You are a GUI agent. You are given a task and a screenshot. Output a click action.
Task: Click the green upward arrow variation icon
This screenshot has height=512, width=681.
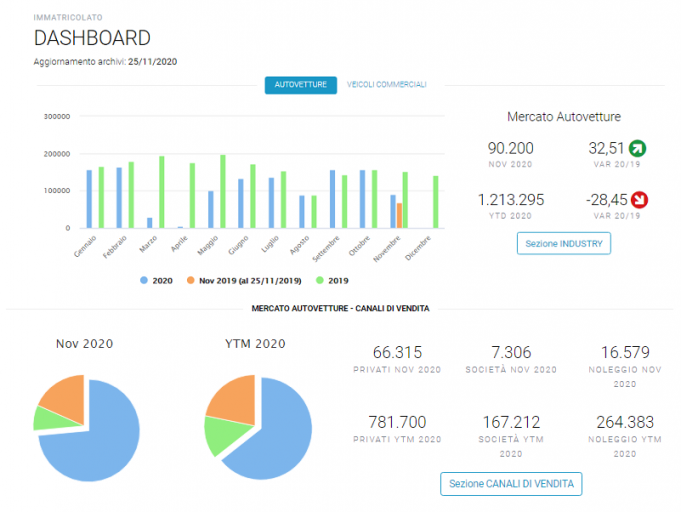pos(637,149)
